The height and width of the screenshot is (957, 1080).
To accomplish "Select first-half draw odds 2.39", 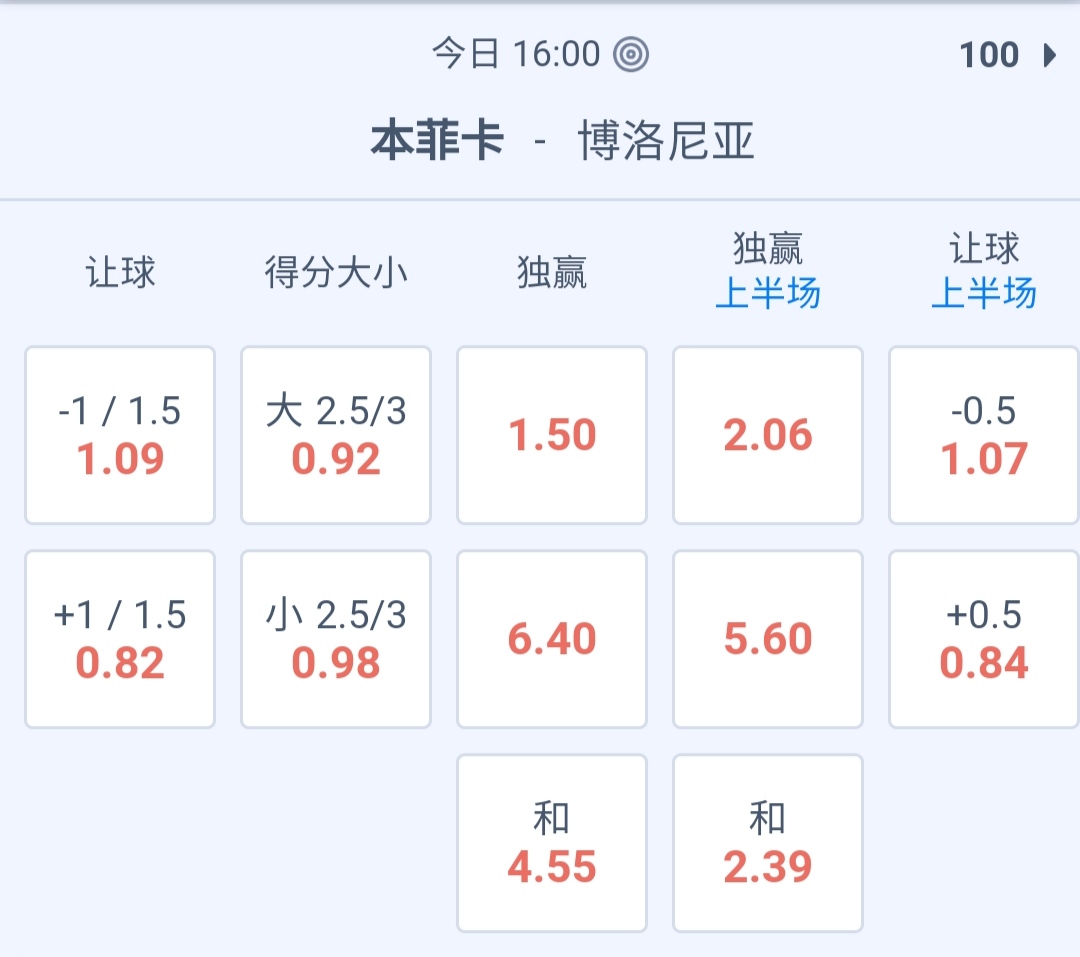I will pos(768,843).
